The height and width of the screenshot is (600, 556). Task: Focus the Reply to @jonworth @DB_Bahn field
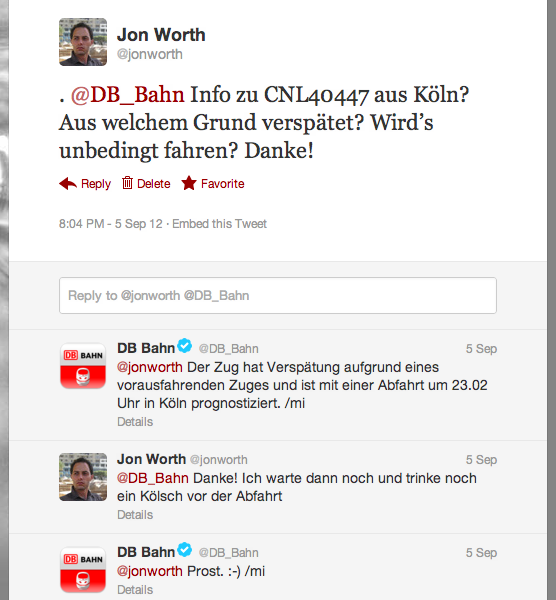click(278, 295)
